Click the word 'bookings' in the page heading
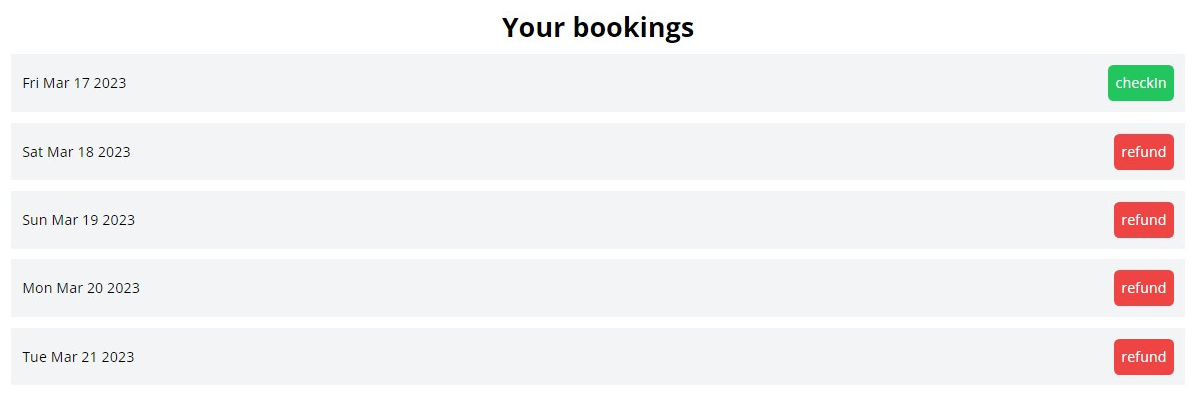Screen dimensions: 1198x398 pos(633,28)
